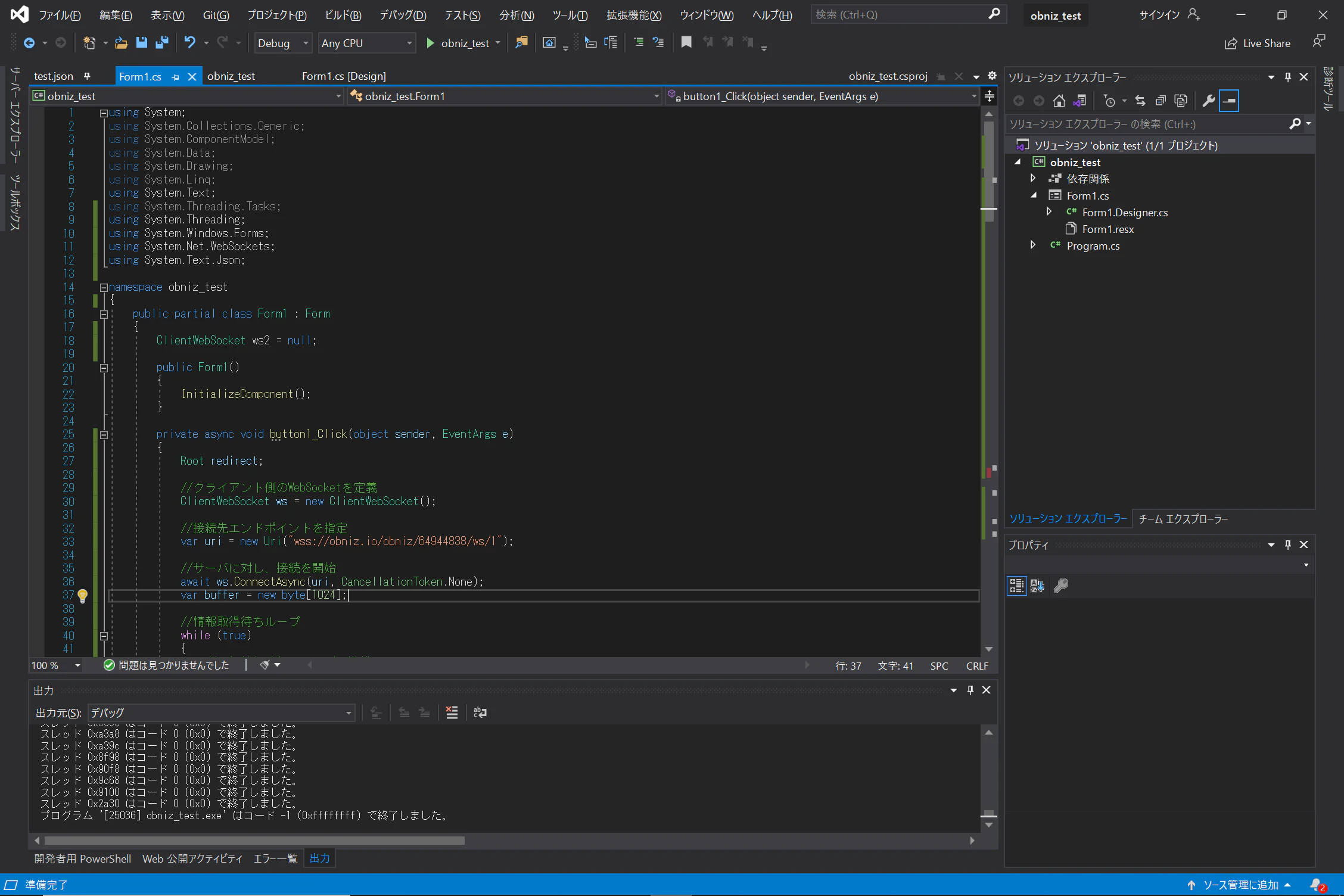The image size is (1344, 896).
Task: Click the Bookmark toggle icon in toolbar
Action: click(x=686, y=42)
